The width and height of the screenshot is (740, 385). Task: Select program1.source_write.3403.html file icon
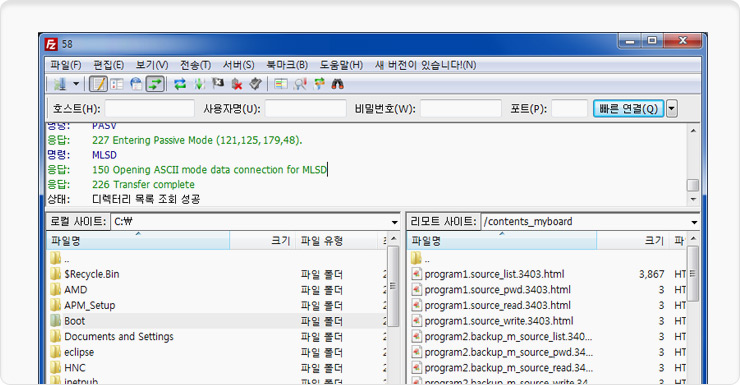pyautogui.click(x=416, y=320)
